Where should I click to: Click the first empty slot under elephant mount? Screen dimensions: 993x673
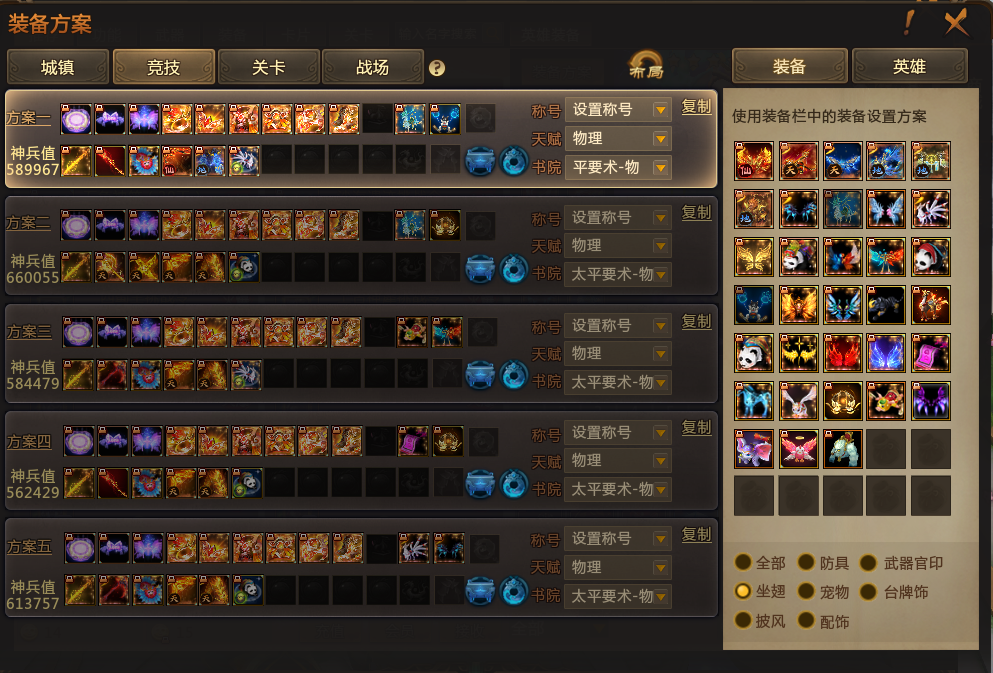[754, 496]
